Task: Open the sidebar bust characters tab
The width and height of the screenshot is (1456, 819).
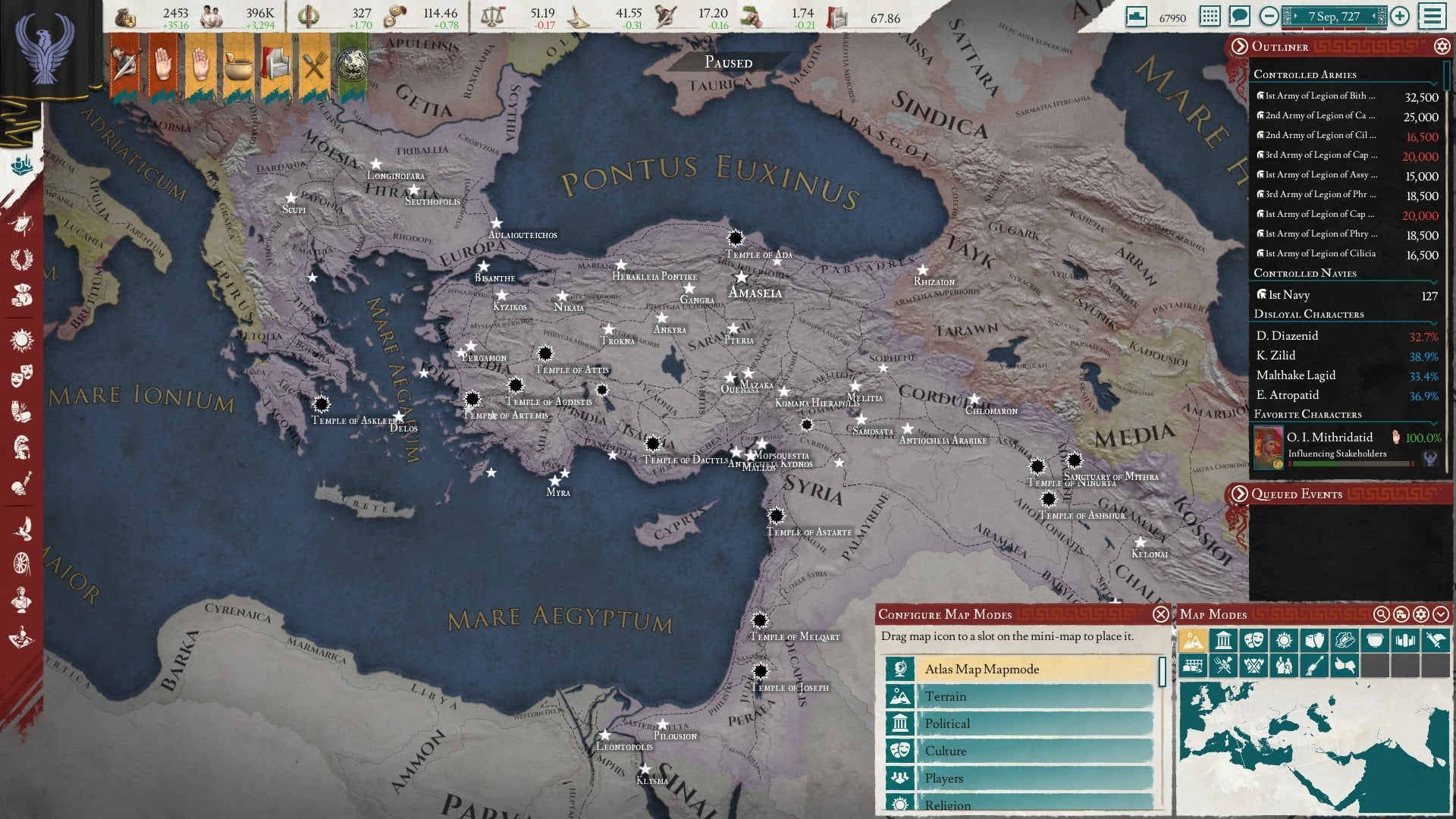Action: tap(22, 600)
